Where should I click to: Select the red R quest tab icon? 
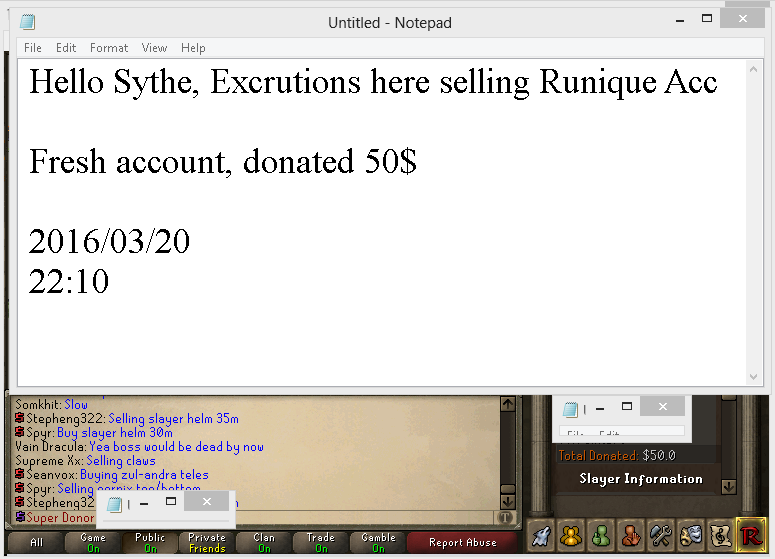click(750, 536)
